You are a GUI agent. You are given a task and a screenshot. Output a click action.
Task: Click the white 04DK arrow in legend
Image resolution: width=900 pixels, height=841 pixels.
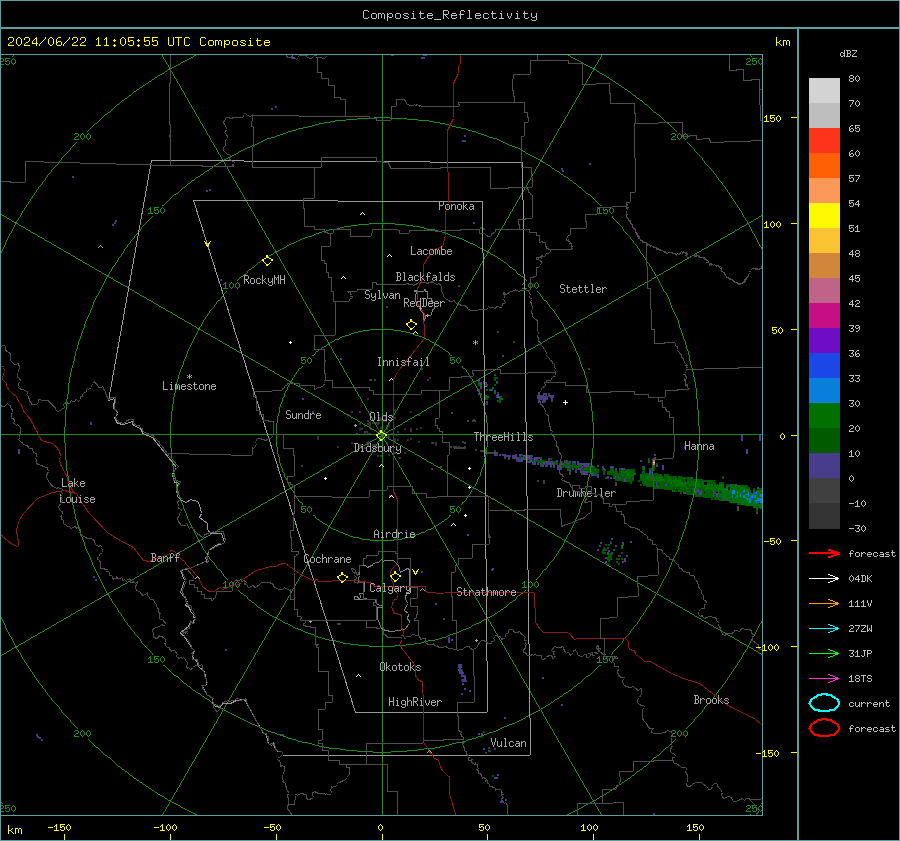pos(824,579)
